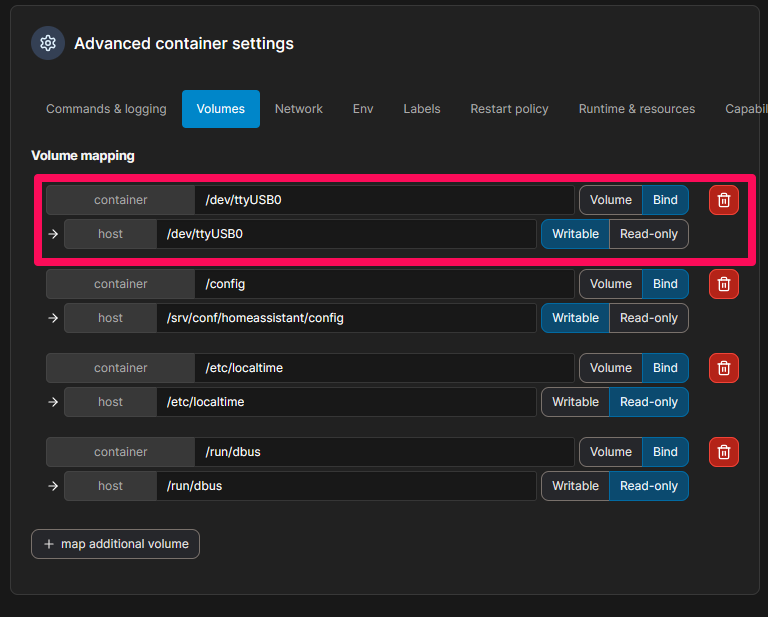The width and height of the screenshot is (768, 617).
Task: Switch /config mapping type to Volume
Action: pyautogui.click(x=610, y=284)
